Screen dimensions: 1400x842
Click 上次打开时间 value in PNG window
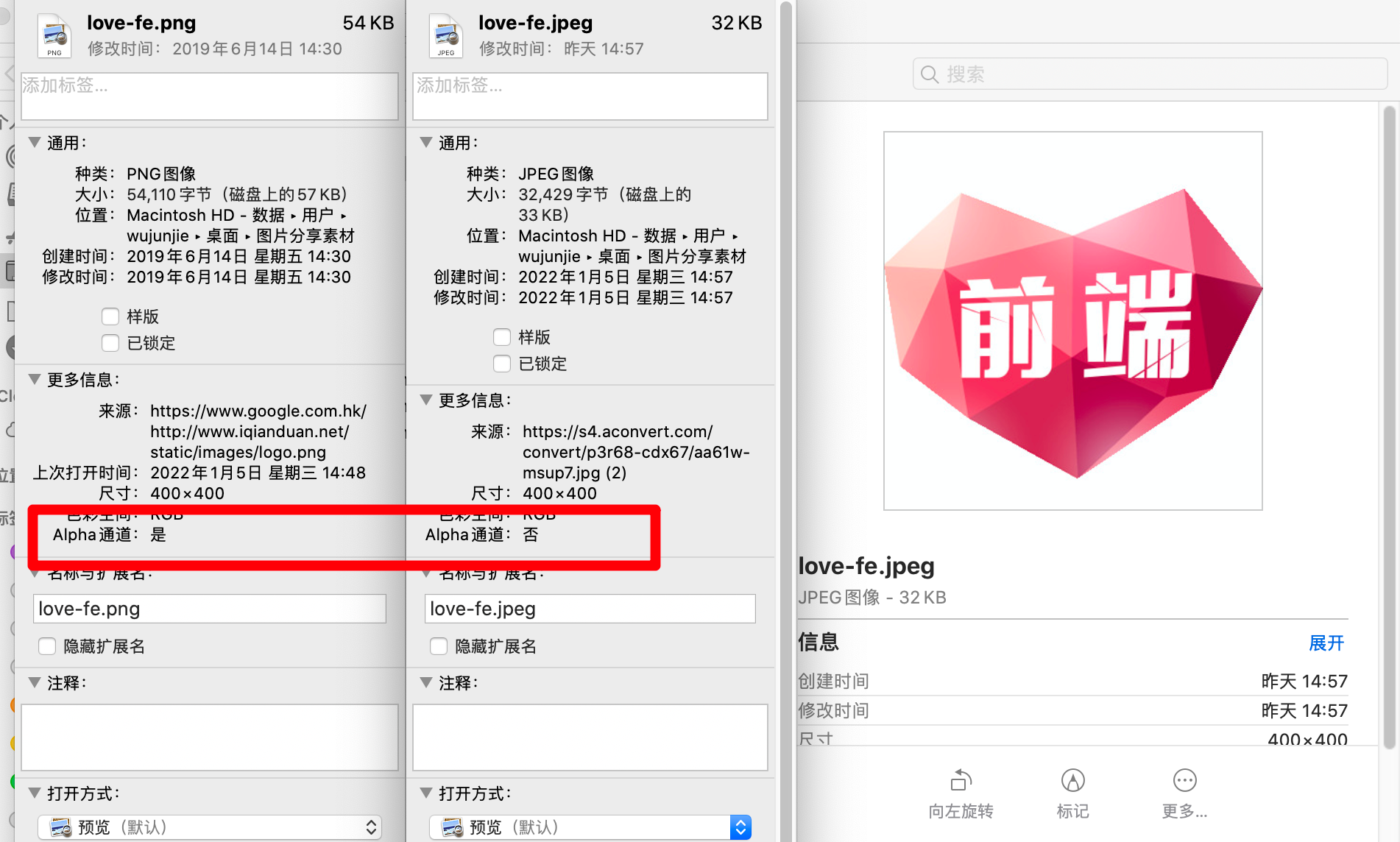click(x=258, y=473)
